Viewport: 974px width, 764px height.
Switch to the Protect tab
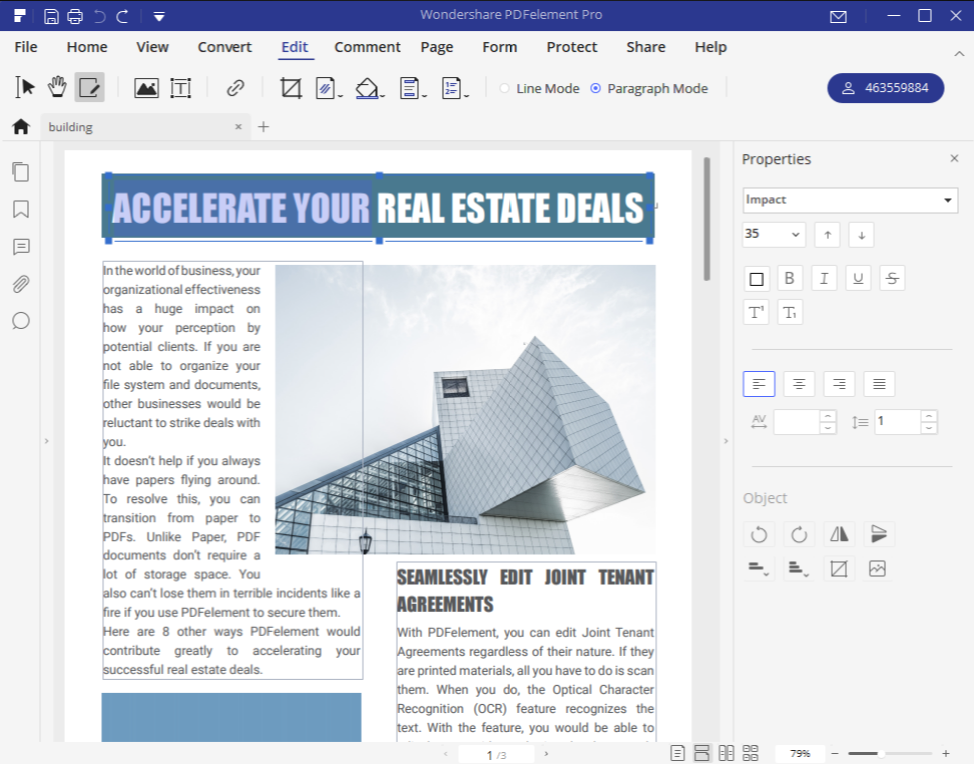pyautogui.click(x=571, y=47)
